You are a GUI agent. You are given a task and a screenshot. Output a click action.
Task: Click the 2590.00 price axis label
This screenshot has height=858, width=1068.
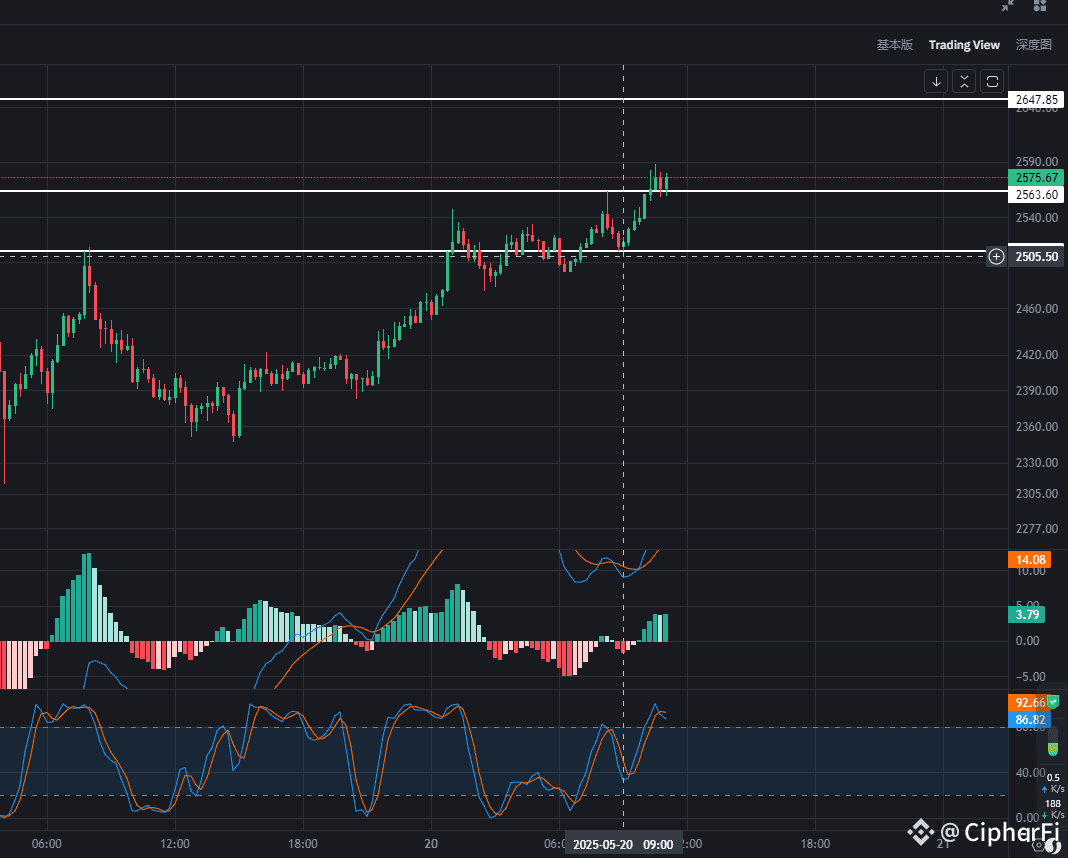(x=1037, y=162)
